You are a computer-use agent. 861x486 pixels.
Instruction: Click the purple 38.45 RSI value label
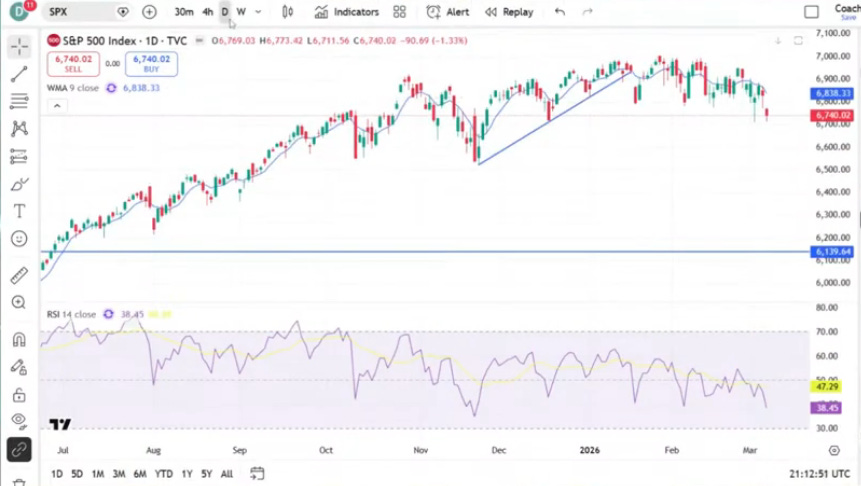coord(826,408)
